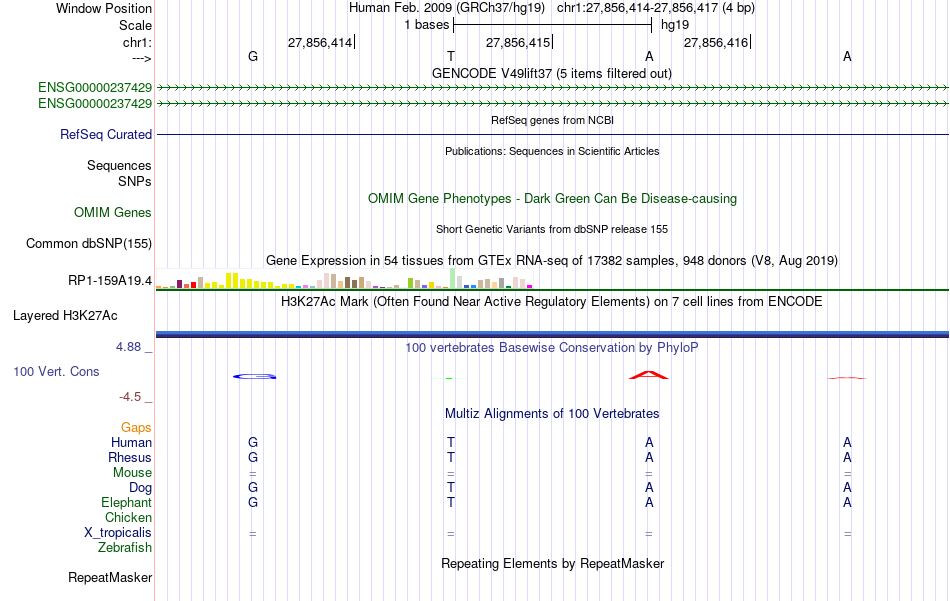Viewport: 950px width, 601px height.
Task: Click the tall light-green bar in GTEx chart
Action: 453,278
